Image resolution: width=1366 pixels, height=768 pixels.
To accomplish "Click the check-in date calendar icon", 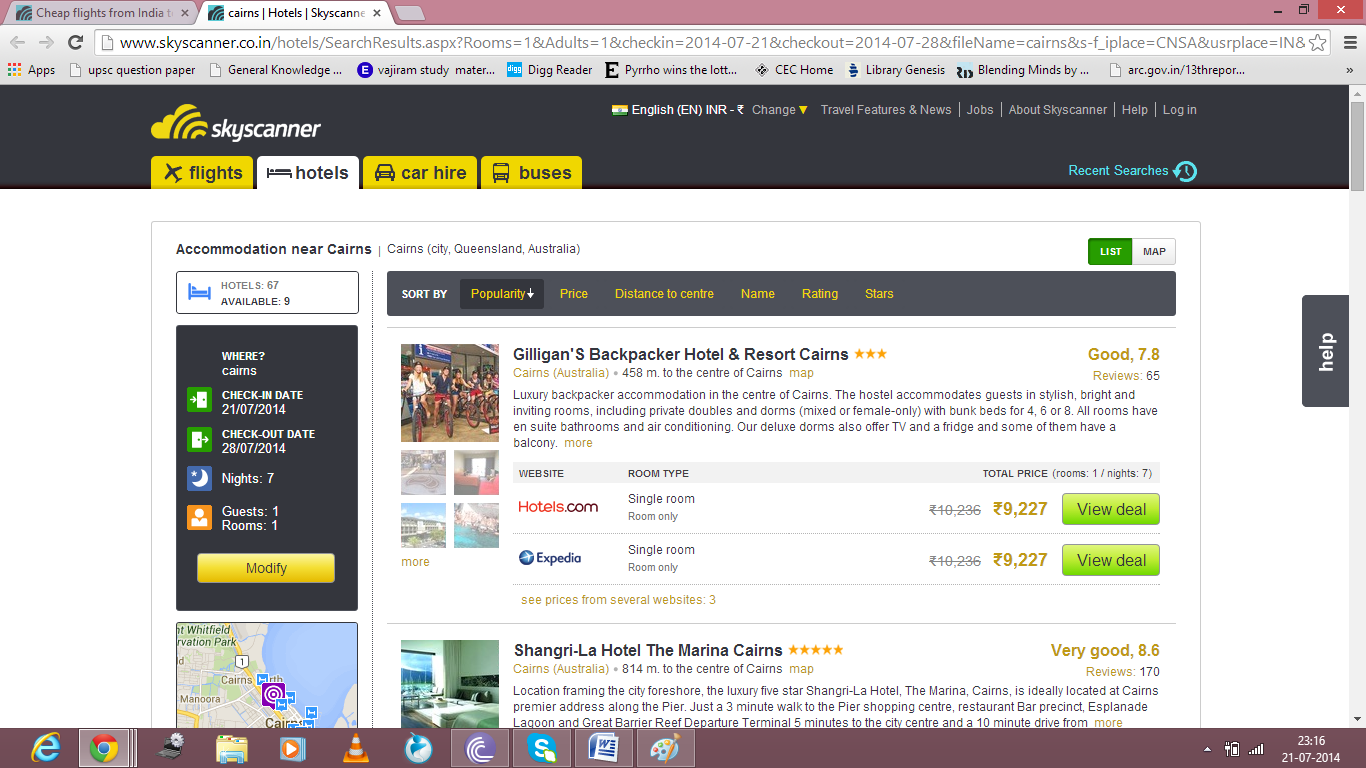I will tap(199, 400).
